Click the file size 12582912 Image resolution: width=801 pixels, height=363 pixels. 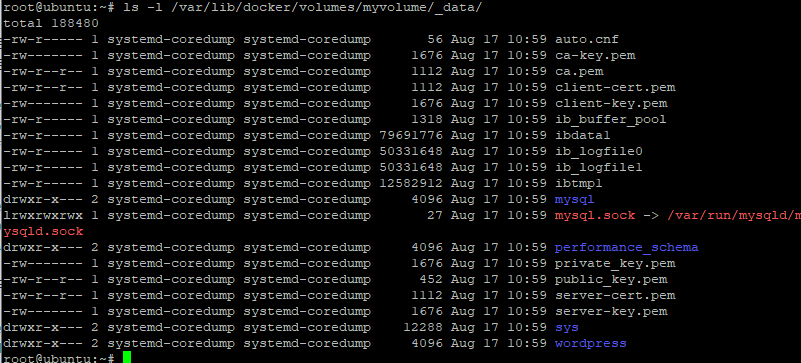(x=411, y=183)
